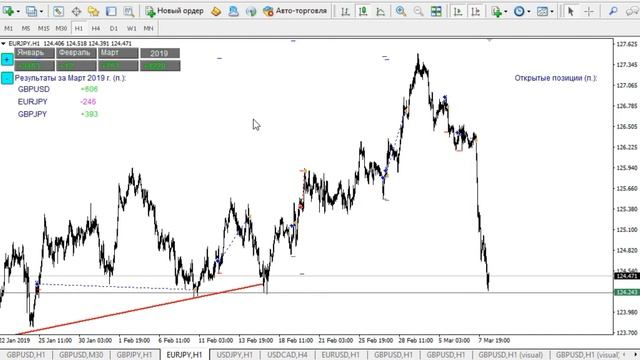Set timeframe to H4
Image resolution: width=640 pixels, height=360 pixels.
tap(96, 29)
